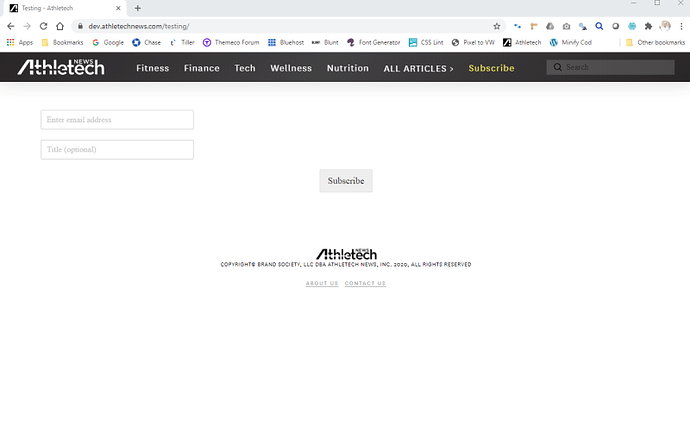The width and height of the screenshot is (690, 432).
Task: Click the site Search field
Action: [x=610, y=67]
